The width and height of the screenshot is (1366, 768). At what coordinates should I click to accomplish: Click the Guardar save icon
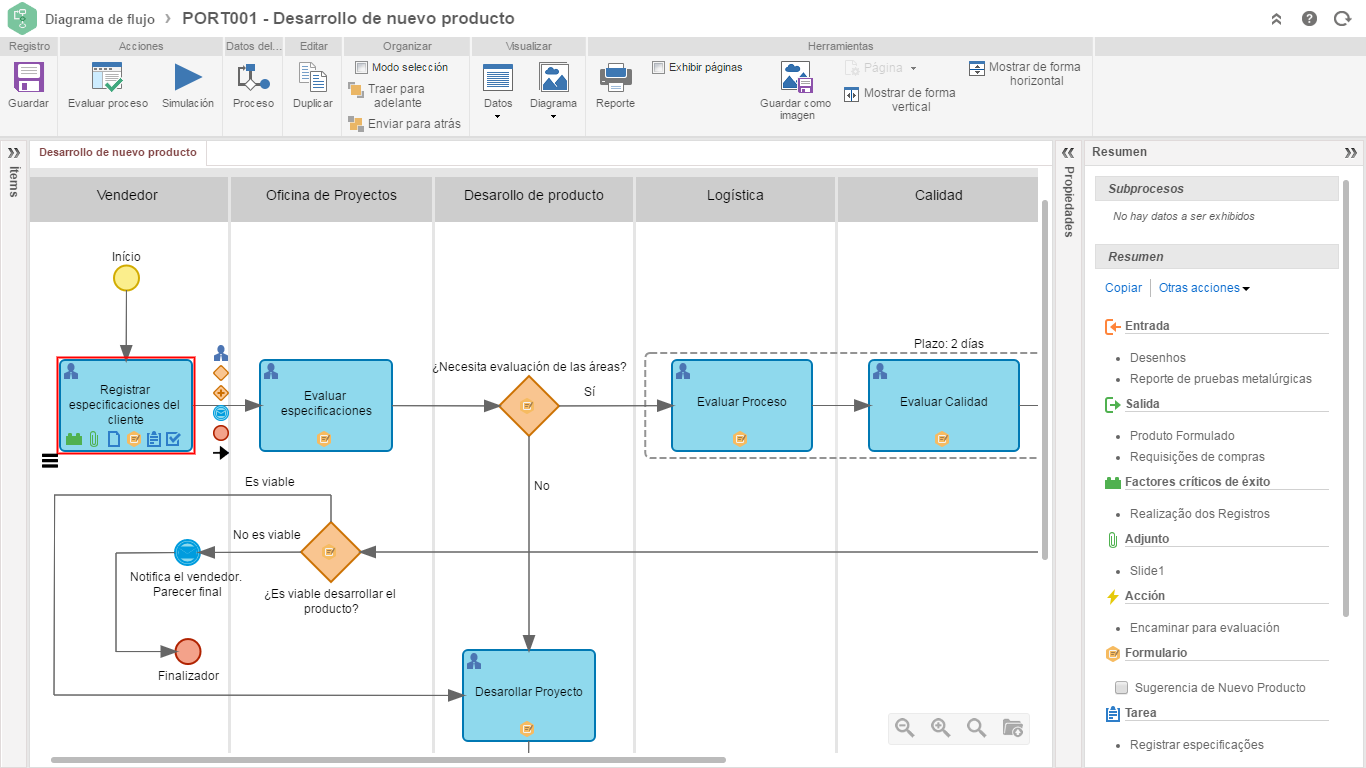tap(27, 80)
